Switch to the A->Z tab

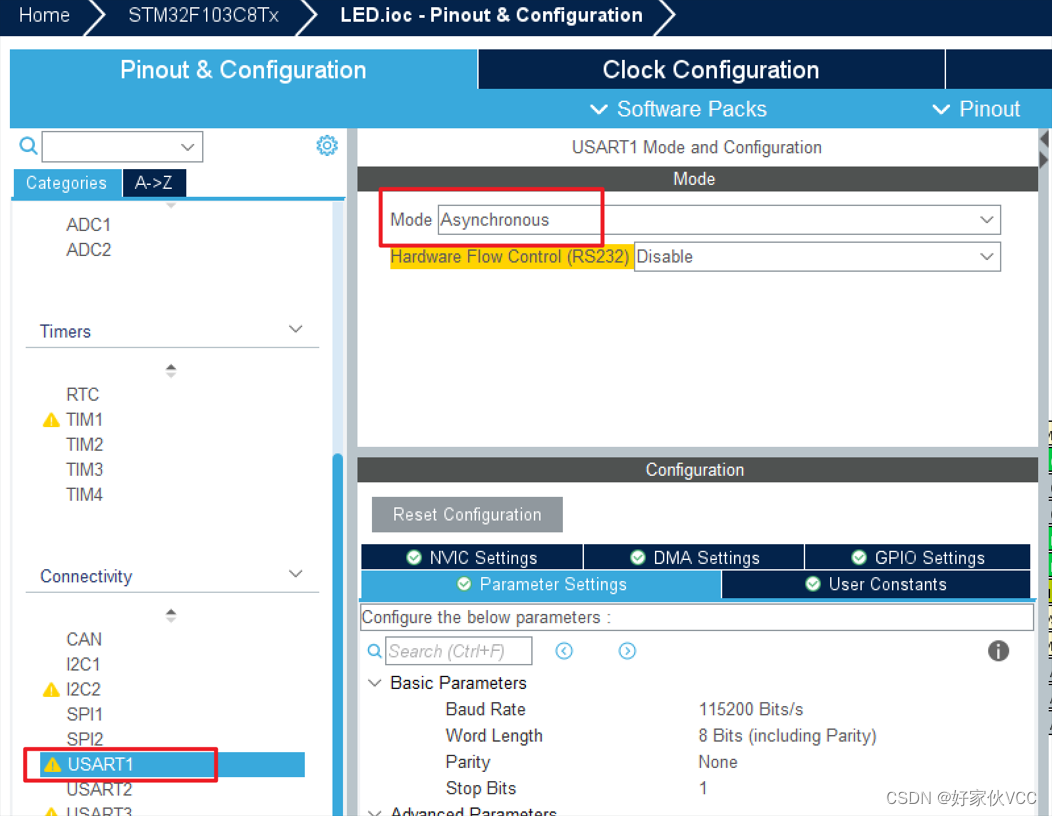154,183
